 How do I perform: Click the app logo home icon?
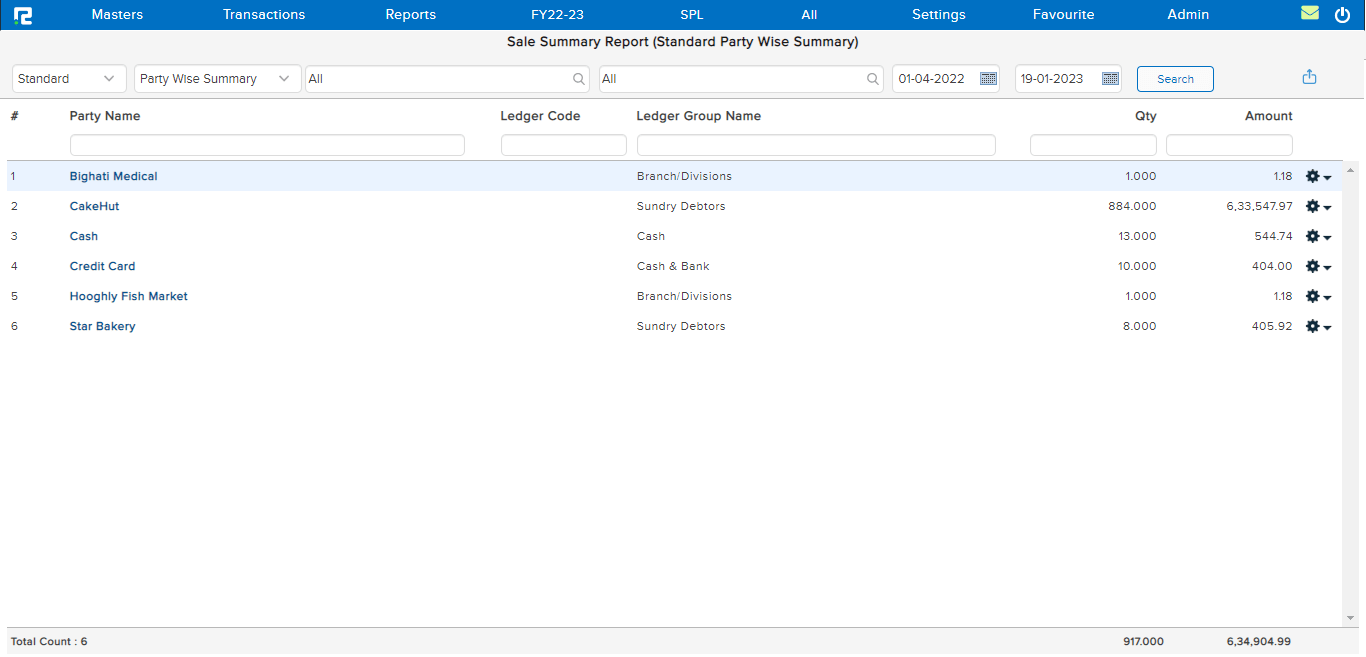tap(22, 15)
